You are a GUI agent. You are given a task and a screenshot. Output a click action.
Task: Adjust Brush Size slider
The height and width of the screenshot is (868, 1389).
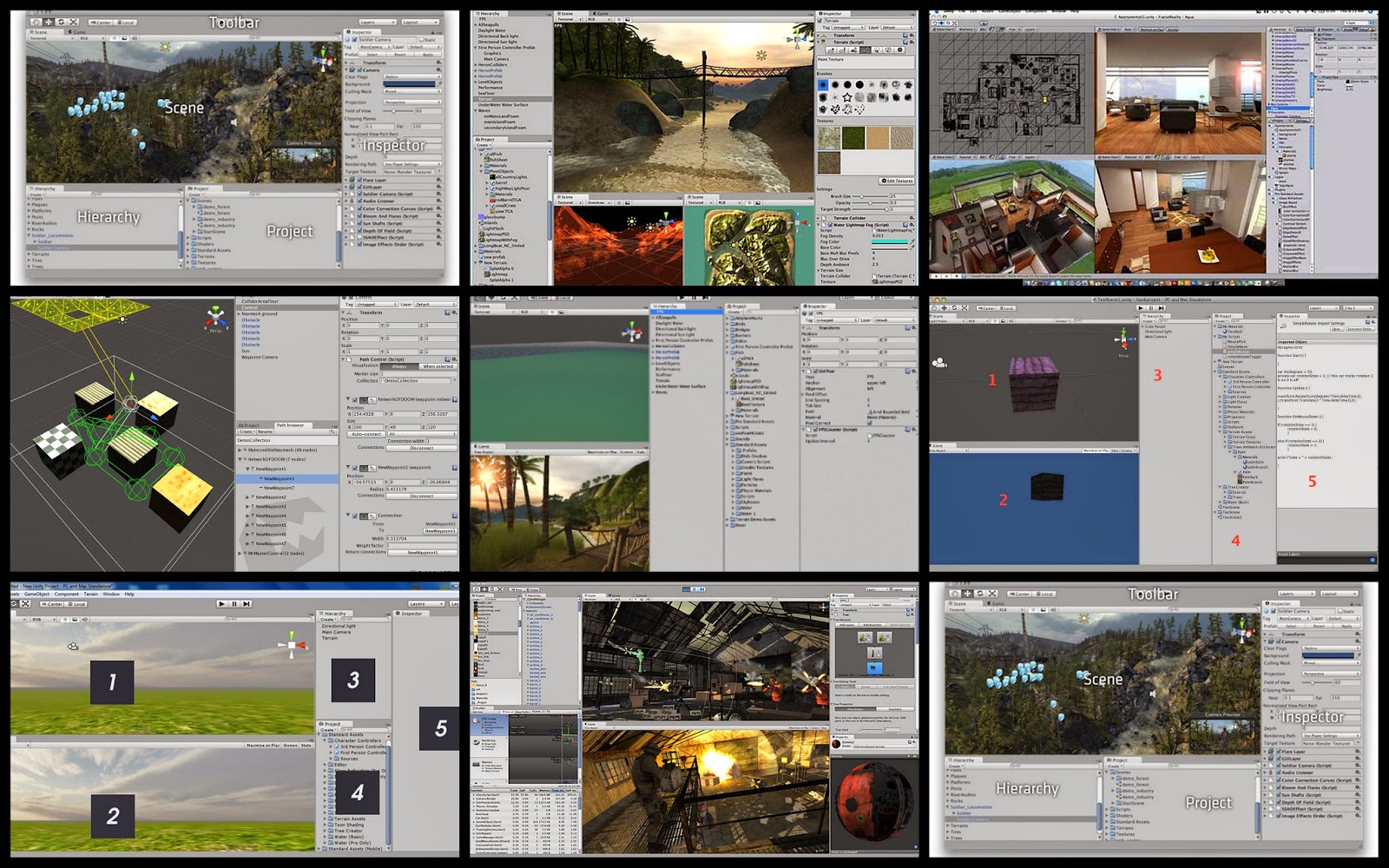pos(870,196)
